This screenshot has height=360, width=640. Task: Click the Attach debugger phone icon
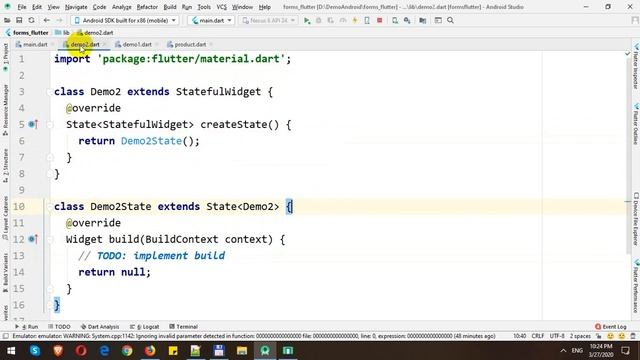click(x=367, y=20)
